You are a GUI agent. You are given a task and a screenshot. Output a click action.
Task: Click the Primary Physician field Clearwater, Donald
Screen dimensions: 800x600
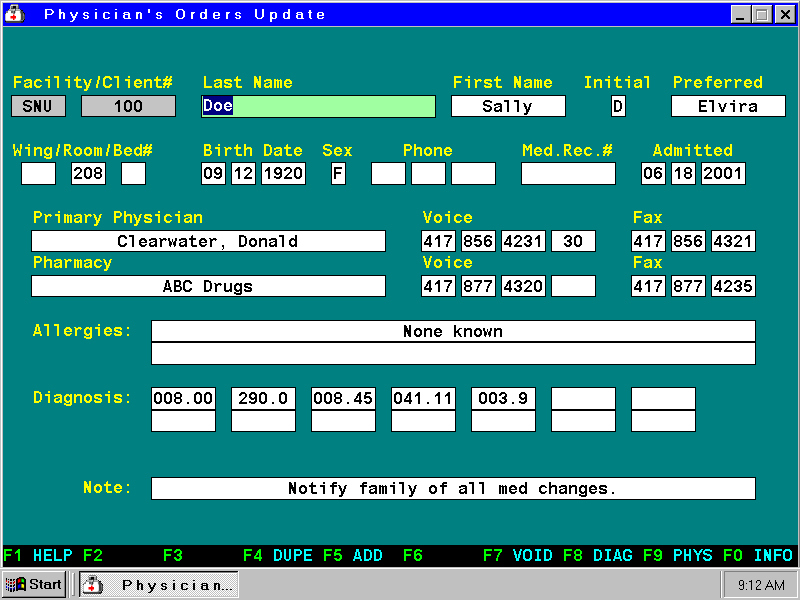208,241
